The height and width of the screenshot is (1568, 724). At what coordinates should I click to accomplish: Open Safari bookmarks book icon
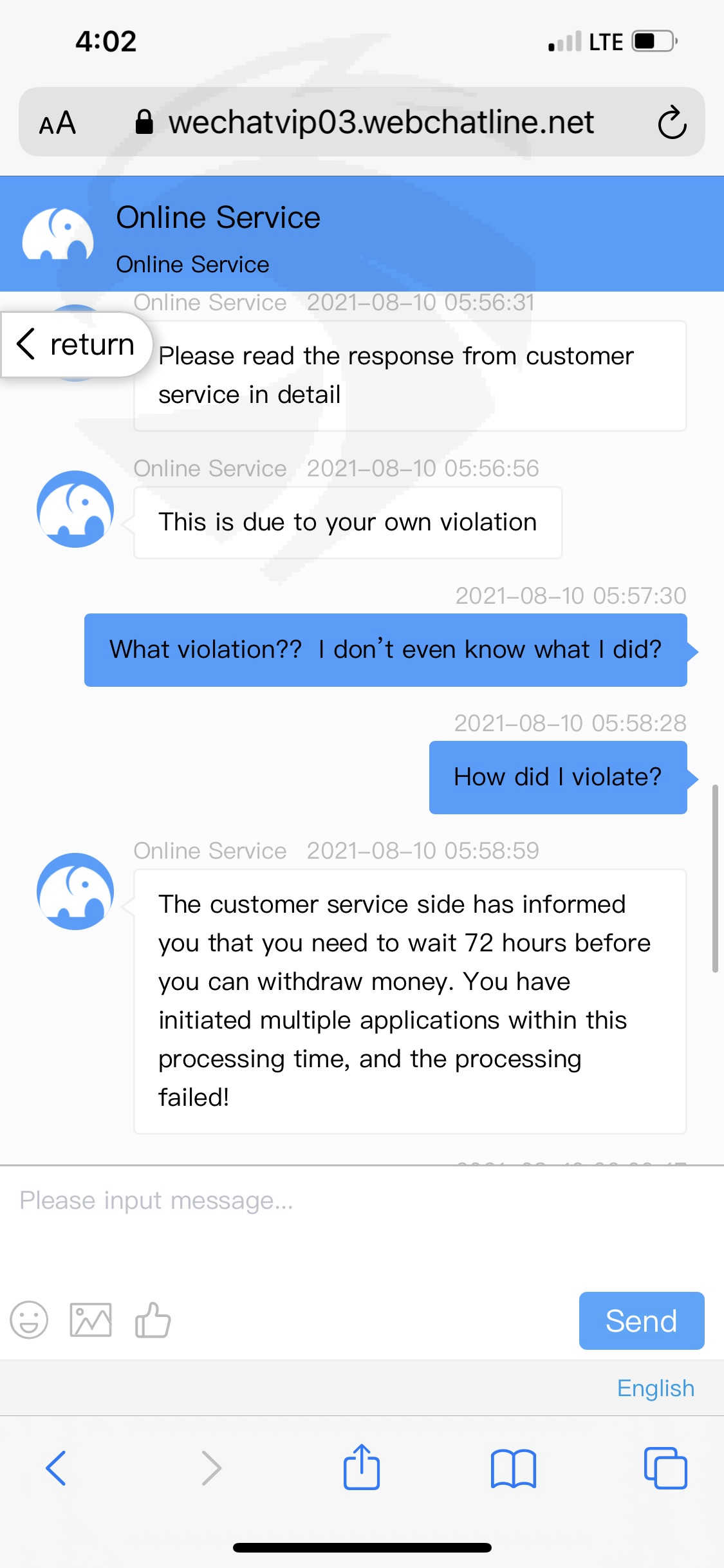513,1468
